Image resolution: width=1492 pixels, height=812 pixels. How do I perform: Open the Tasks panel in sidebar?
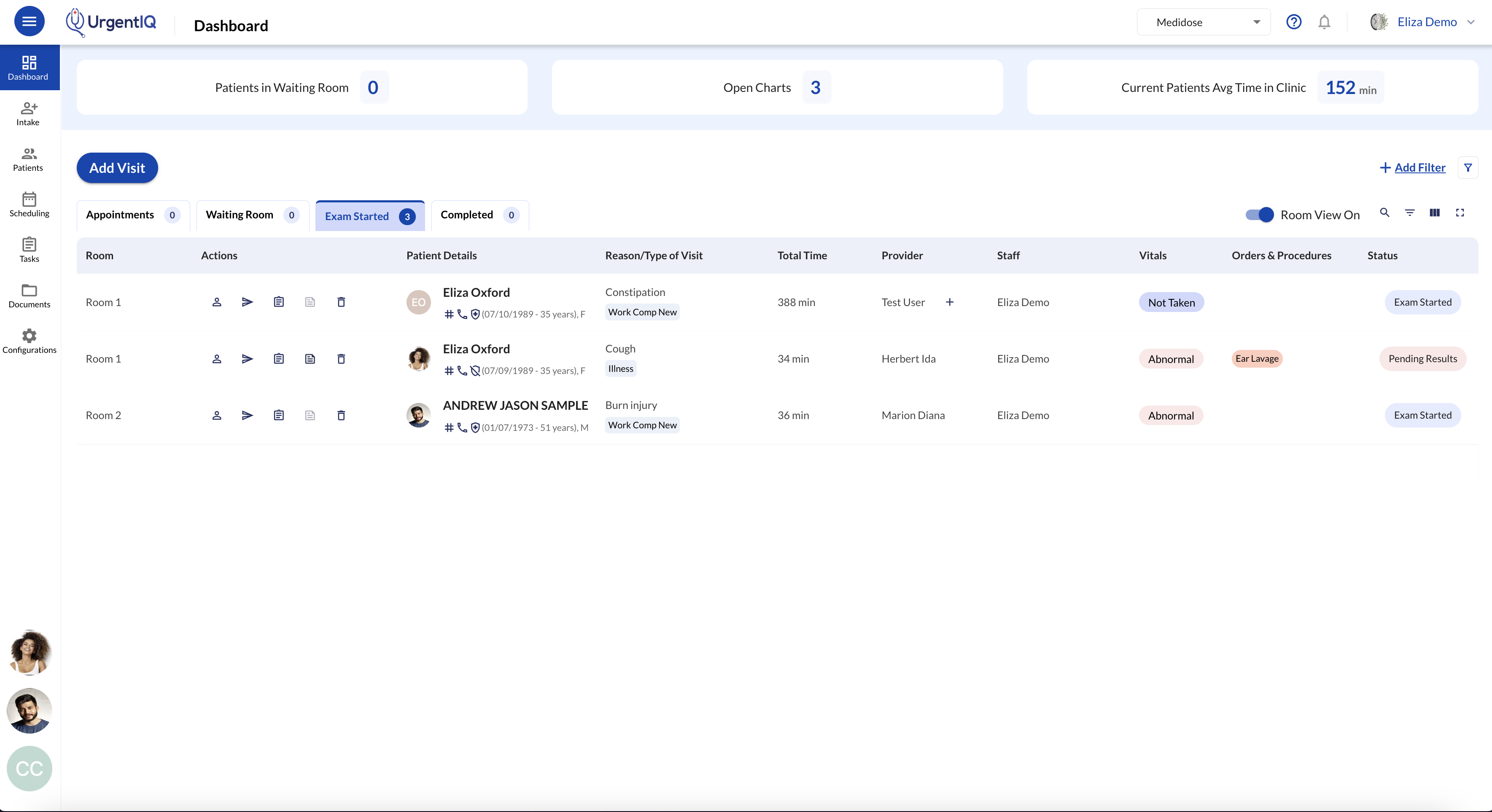28,250
